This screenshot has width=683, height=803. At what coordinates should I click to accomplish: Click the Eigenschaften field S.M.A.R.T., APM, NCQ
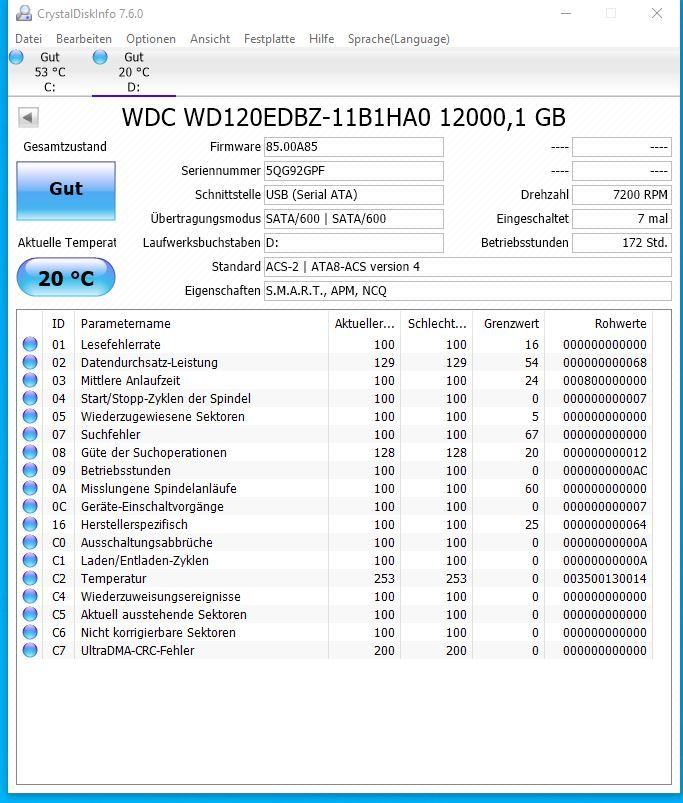(x=467, y=291)
